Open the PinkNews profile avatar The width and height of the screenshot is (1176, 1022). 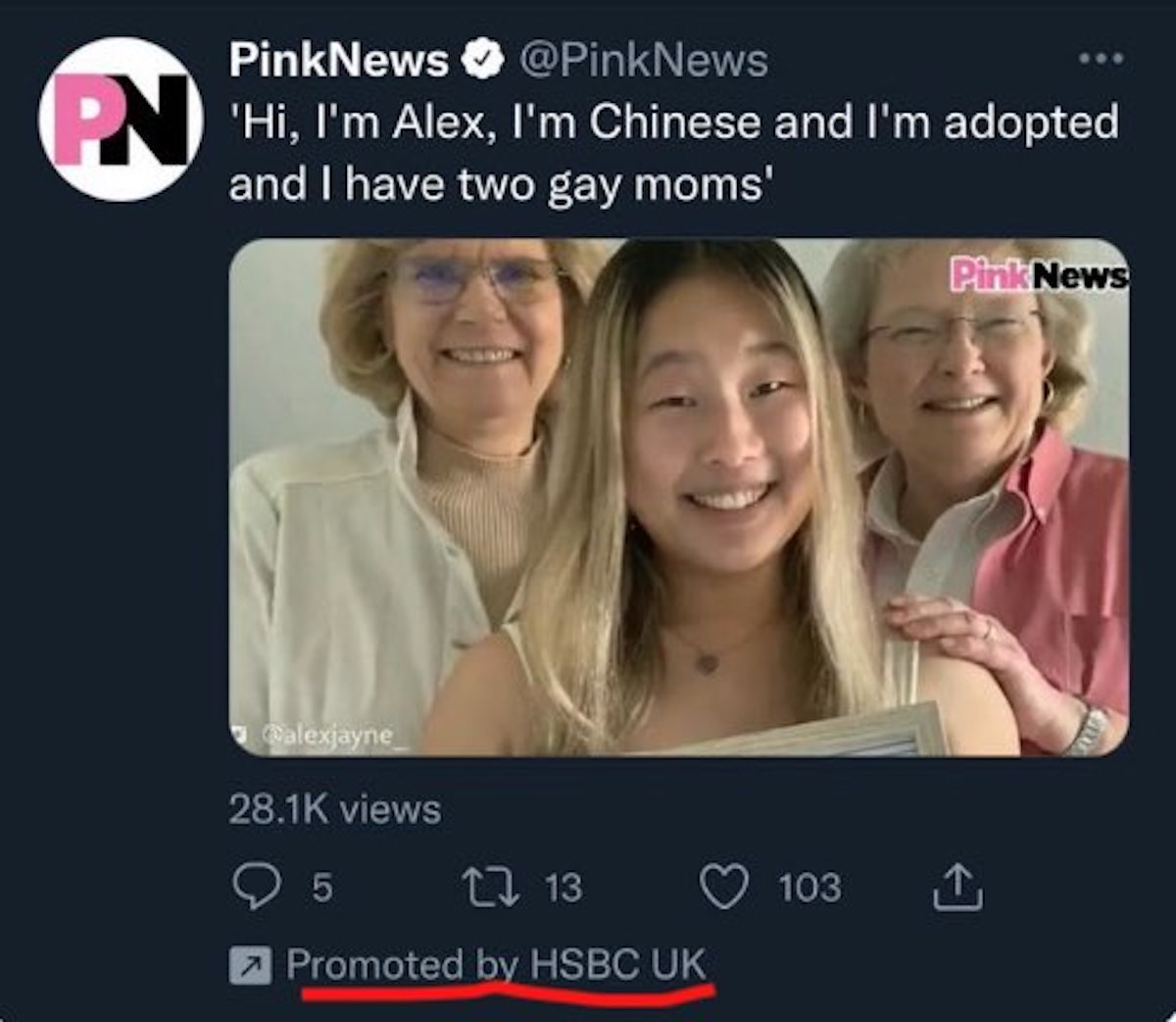[121, 119]
